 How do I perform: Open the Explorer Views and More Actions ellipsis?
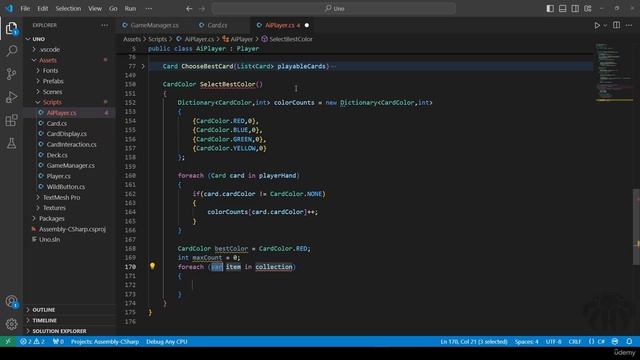(x=105, y=25)
